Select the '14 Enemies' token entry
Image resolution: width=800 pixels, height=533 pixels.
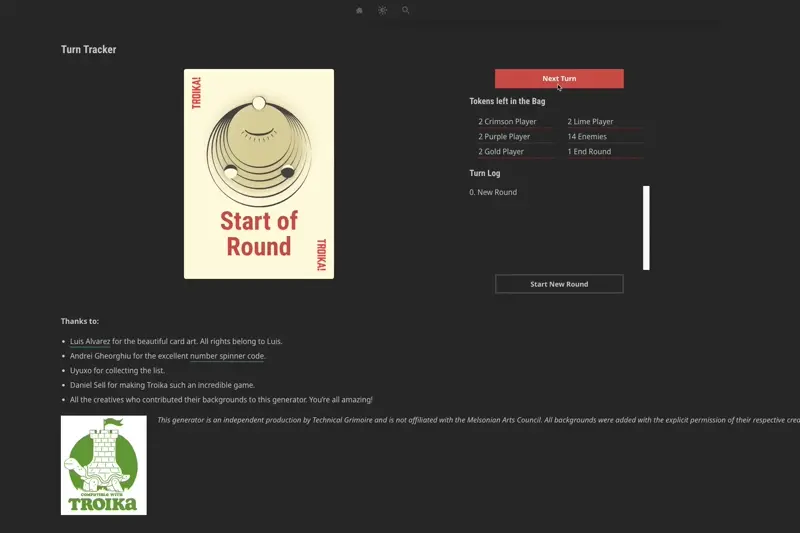pyautogui.click(x=587, y=137)
